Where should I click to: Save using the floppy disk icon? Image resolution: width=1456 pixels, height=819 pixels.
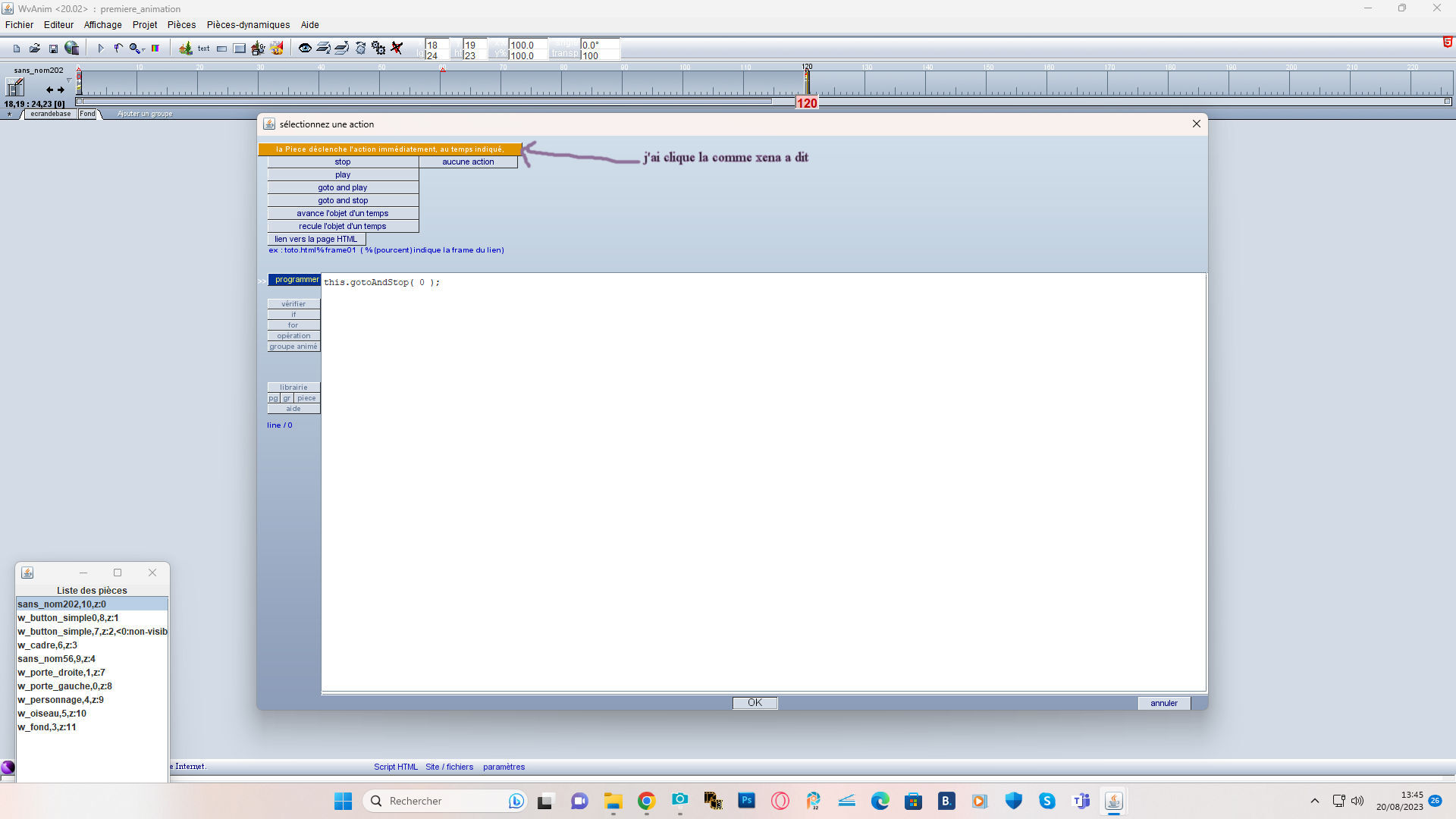pos(53,49)
